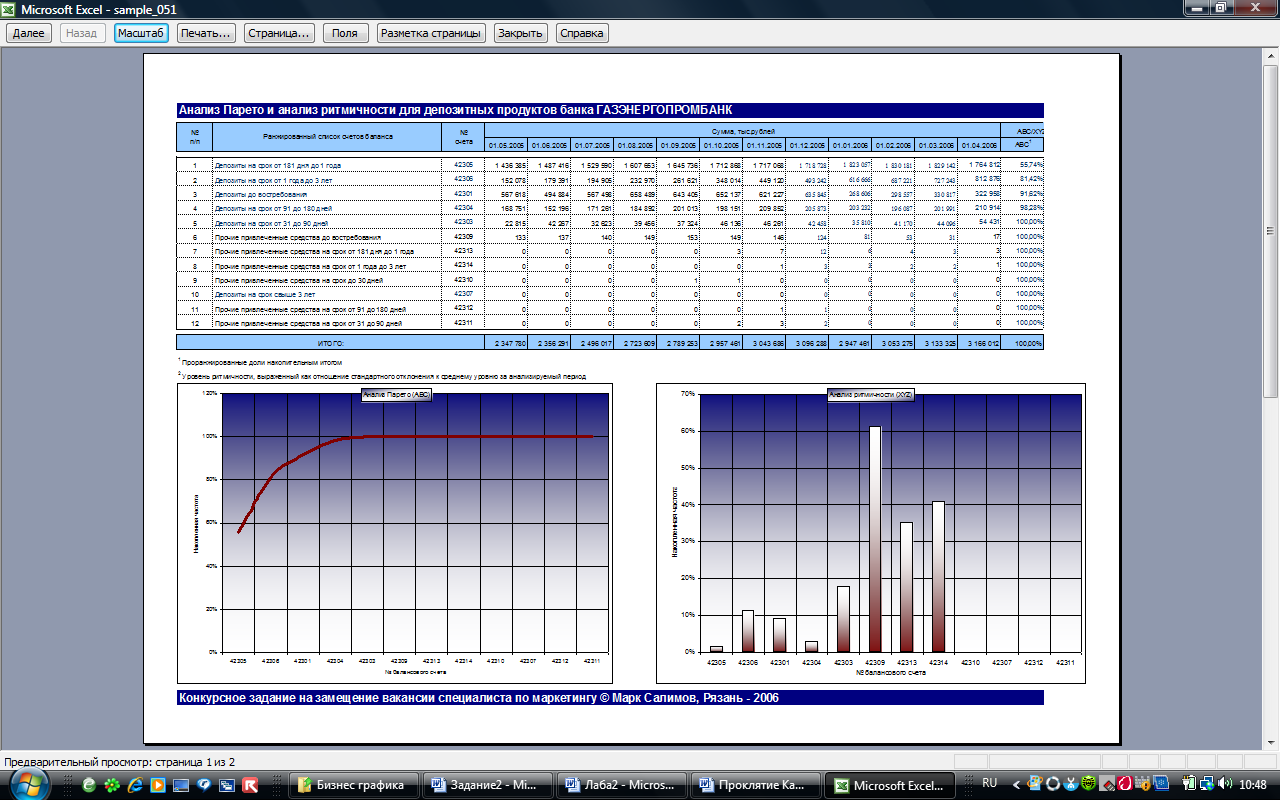The width and height of the screenshot is (1280, 800).
Task: Click the system clock 10:48
Action: point(1251,785)
